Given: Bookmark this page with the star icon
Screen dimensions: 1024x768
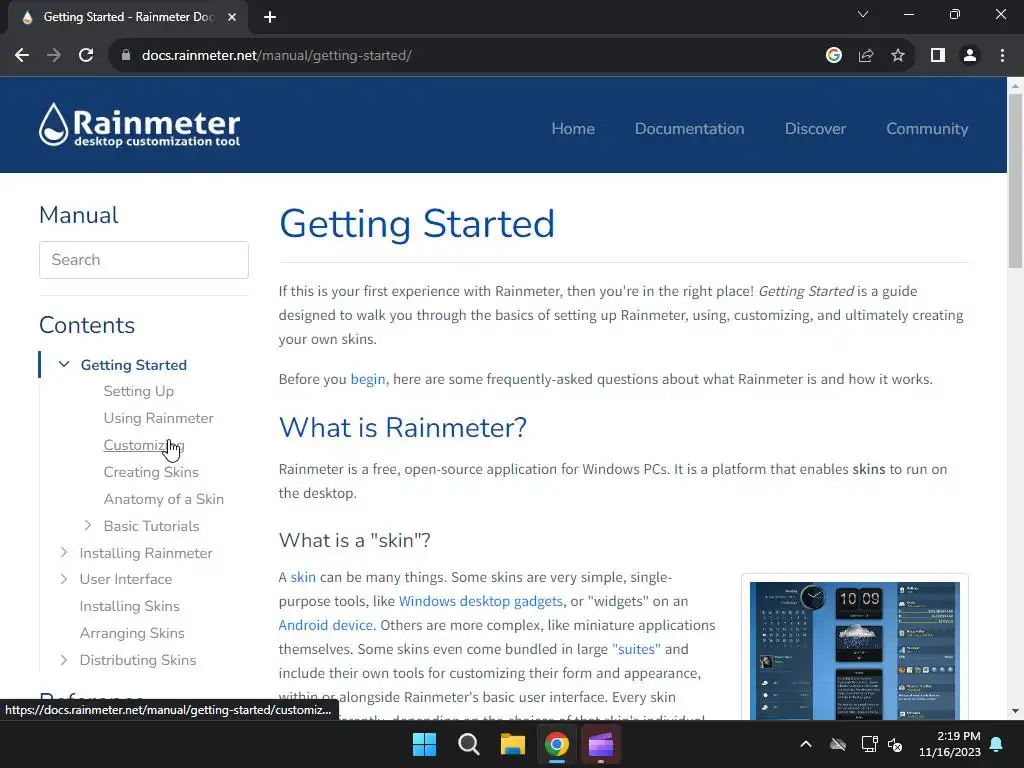Looking at the screenshot, I should (x=898, y=56).
